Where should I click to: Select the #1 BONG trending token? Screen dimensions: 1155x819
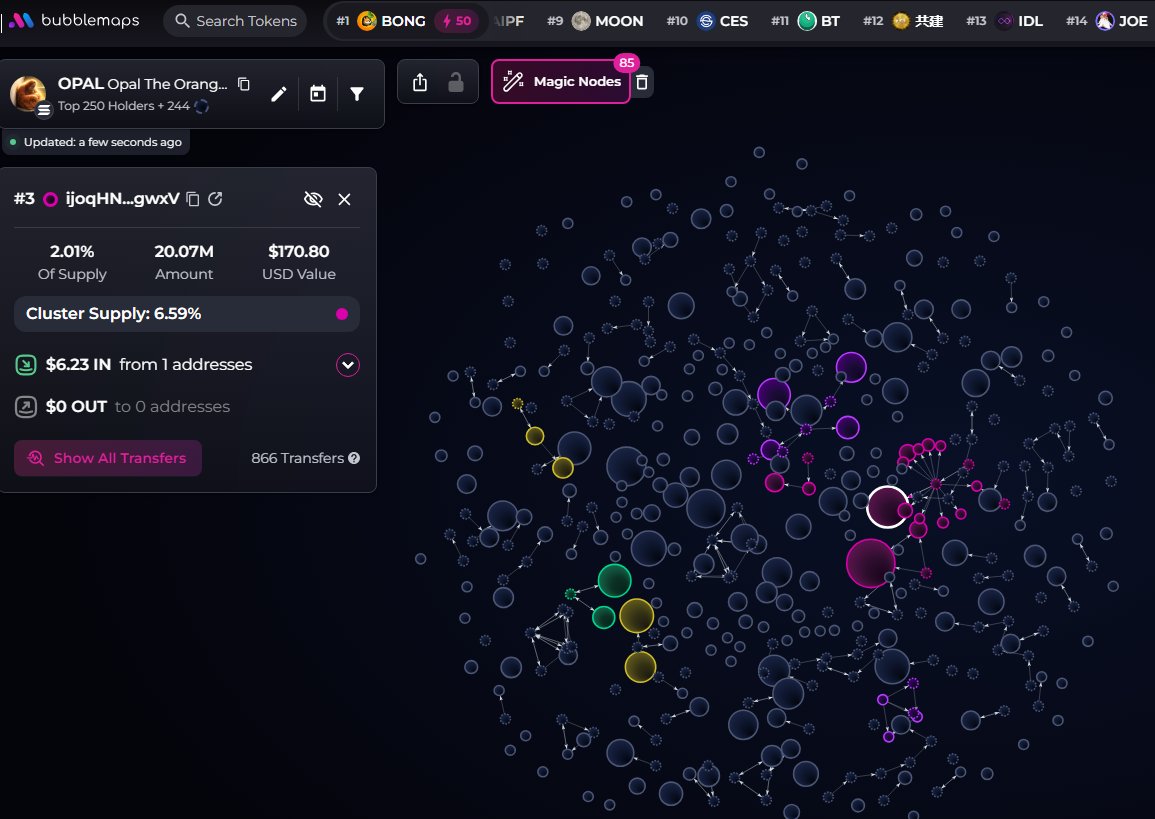pyautogui.click(x=390, y=21)
